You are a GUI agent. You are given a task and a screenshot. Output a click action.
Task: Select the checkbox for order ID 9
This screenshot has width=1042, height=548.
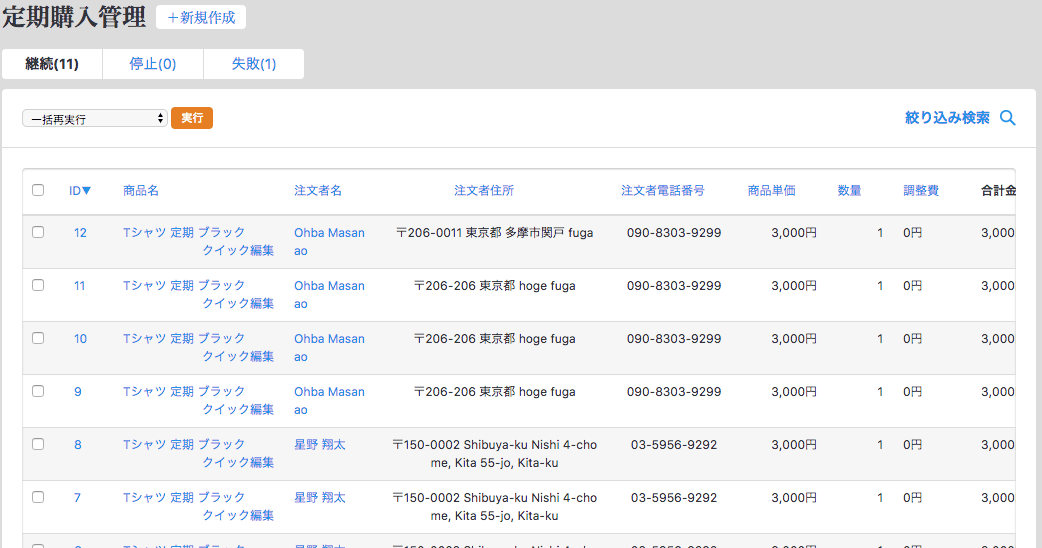(x=38, y=391)
